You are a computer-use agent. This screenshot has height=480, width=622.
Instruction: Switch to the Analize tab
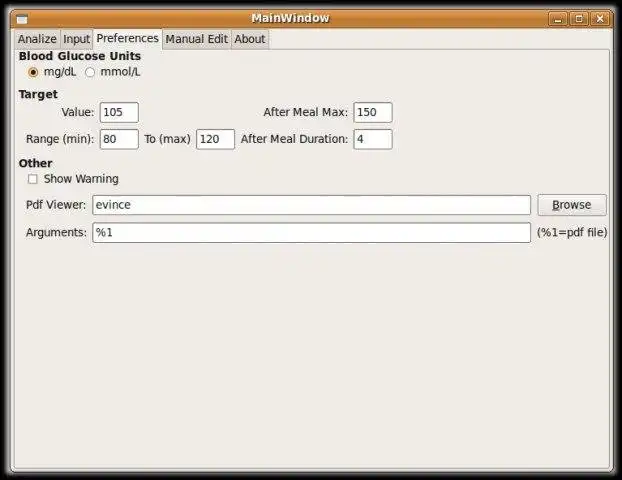click(x=37, y=39)
